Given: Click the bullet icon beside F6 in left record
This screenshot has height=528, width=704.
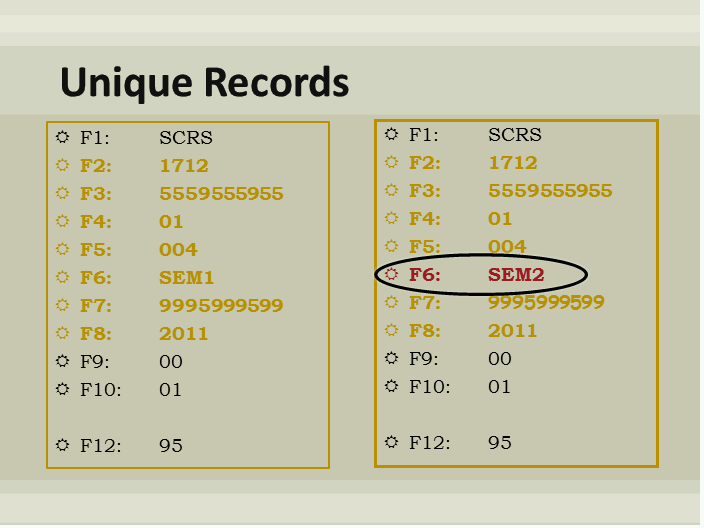Looking at the screenshot, I should click(63, 277).
